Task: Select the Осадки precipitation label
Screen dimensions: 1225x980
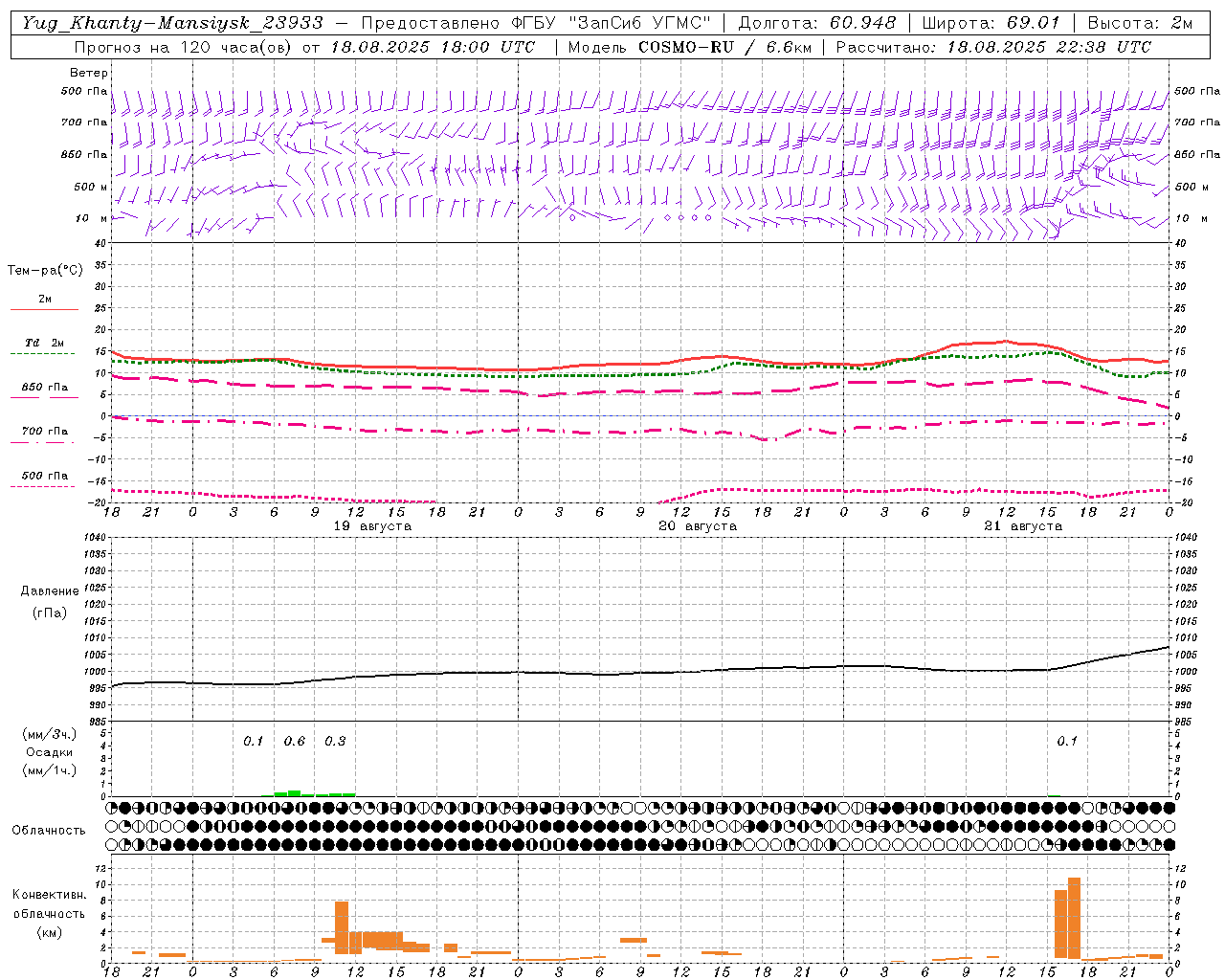Action: pos(49,752)
